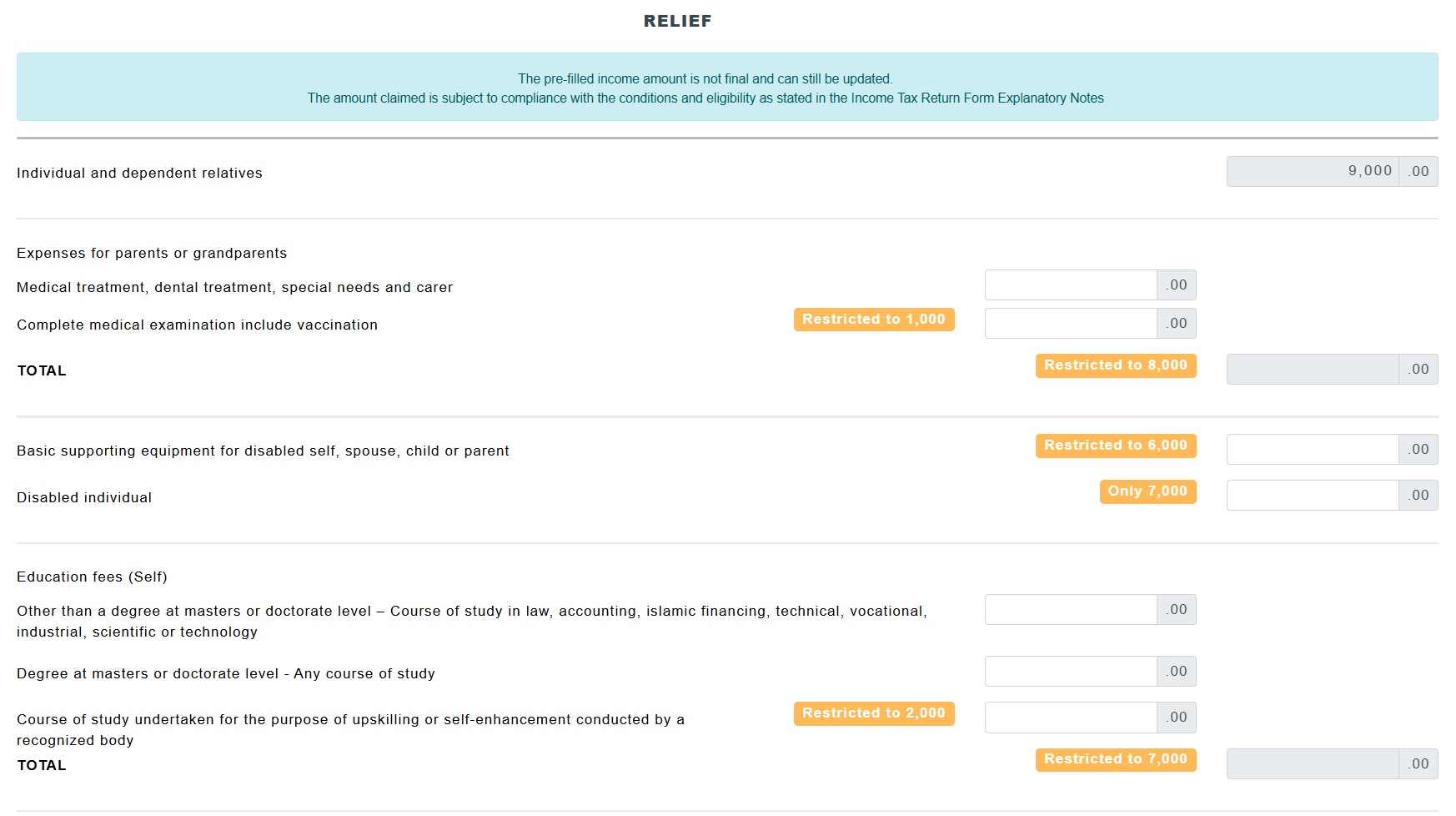Image resolution: width=1456 pixels, height=816 pixels.
Task: Click the RELIEF page heading
Action: coord(677,22)
